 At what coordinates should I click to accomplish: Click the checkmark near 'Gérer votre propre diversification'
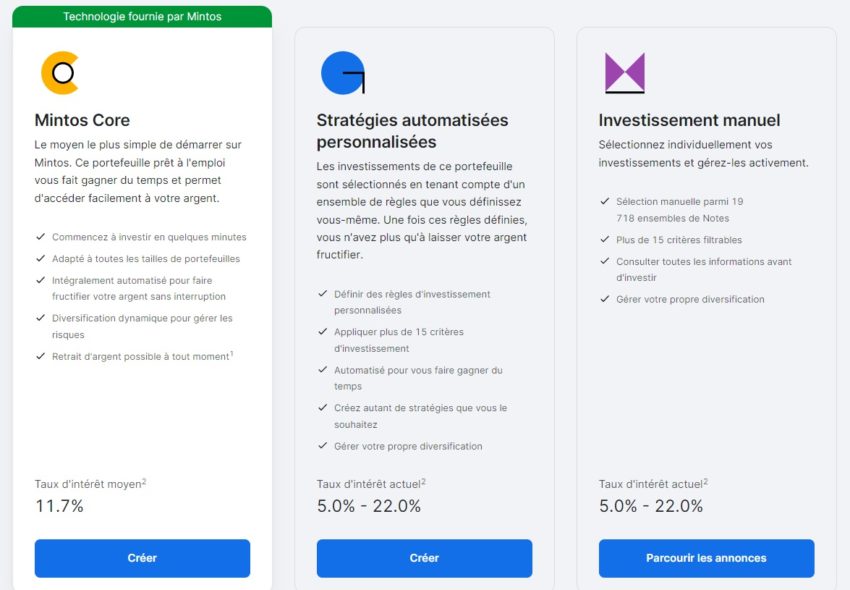[x=605, y=299]
